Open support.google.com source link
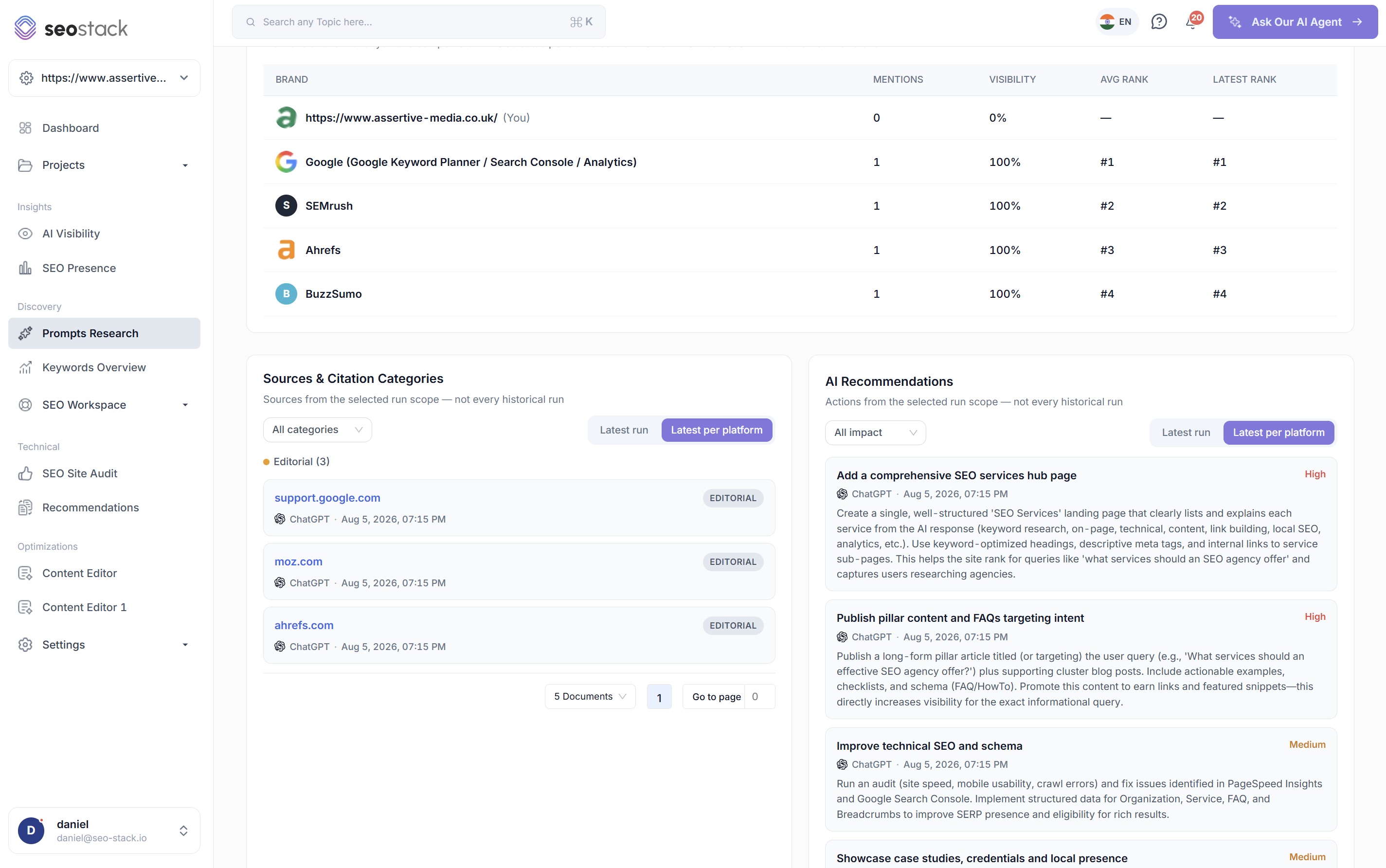The height and width of the screenshot is (868, 1386). tap(327, 498)
